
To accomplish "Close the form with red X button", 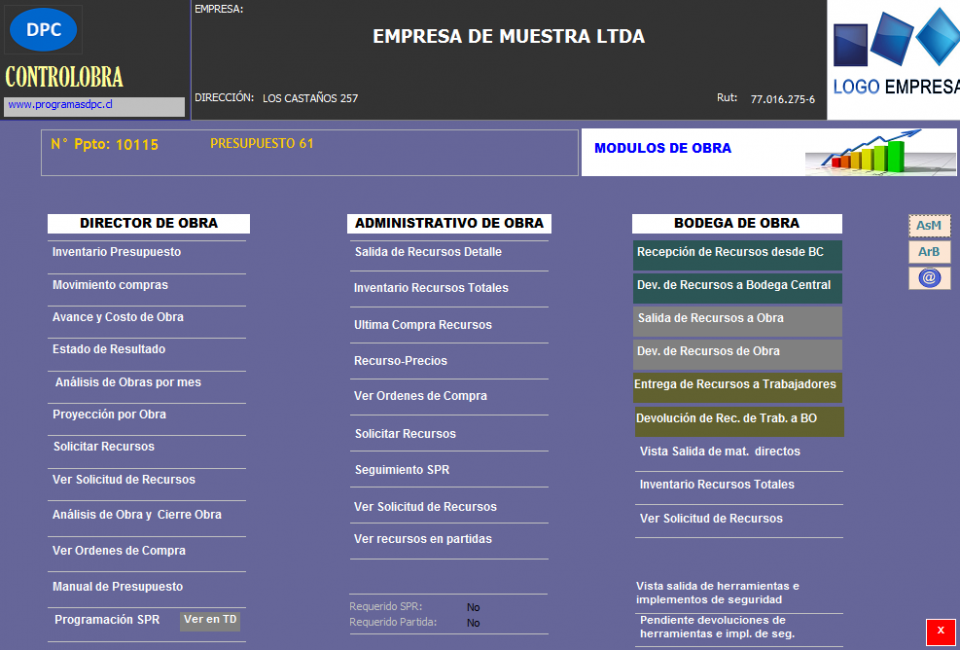I will (940, 631).
